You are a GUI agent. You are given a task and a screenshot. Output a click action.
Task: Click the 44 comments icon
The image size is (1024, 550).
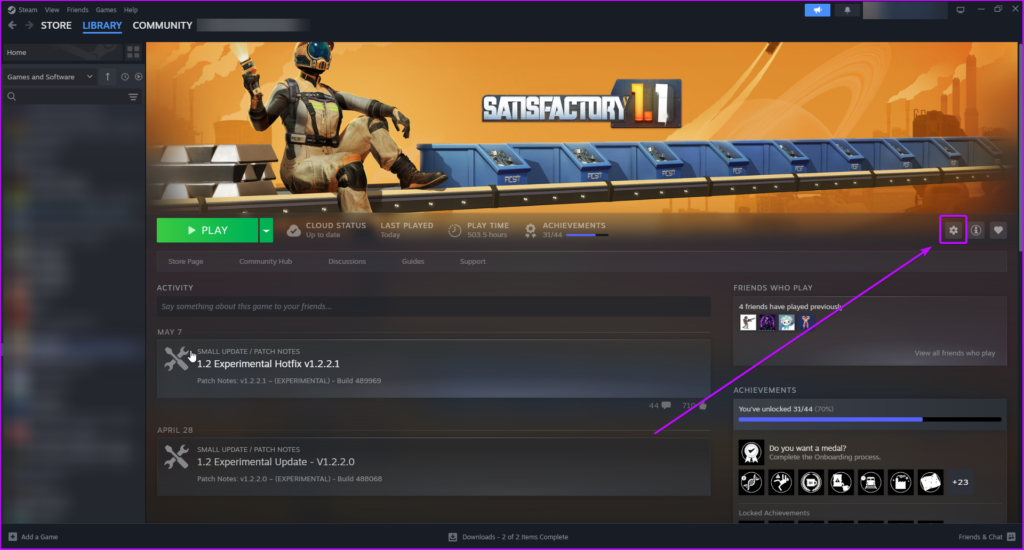click(666, 406)
